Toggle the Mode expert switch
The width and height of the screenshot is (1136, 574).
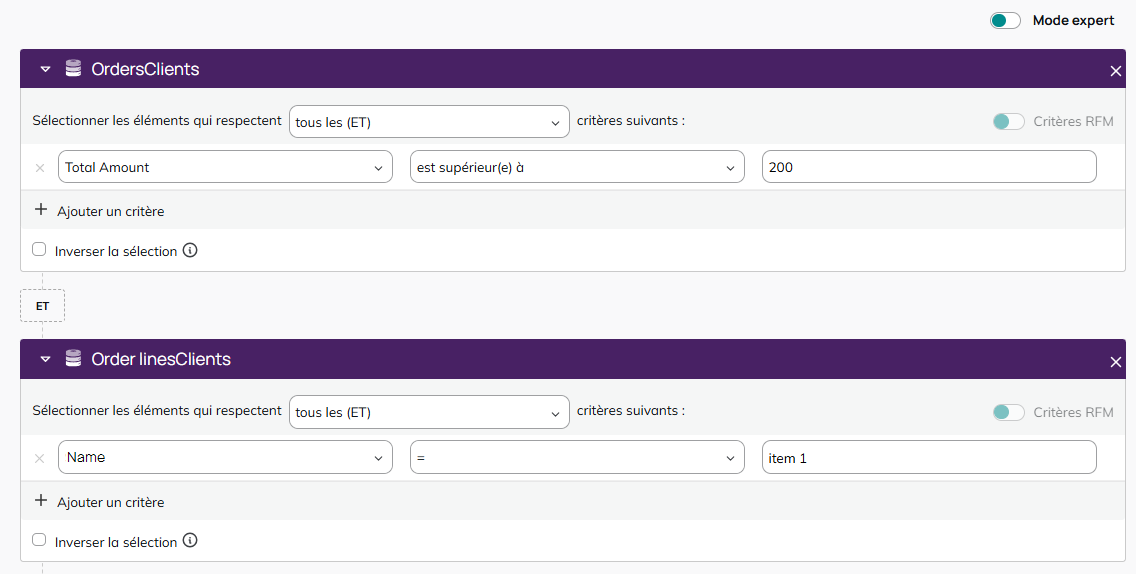(x=1005, y=20)
